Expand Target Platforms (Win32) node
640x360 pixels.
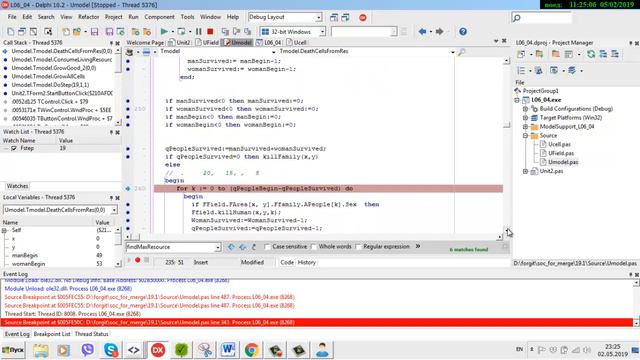[525, 118]
